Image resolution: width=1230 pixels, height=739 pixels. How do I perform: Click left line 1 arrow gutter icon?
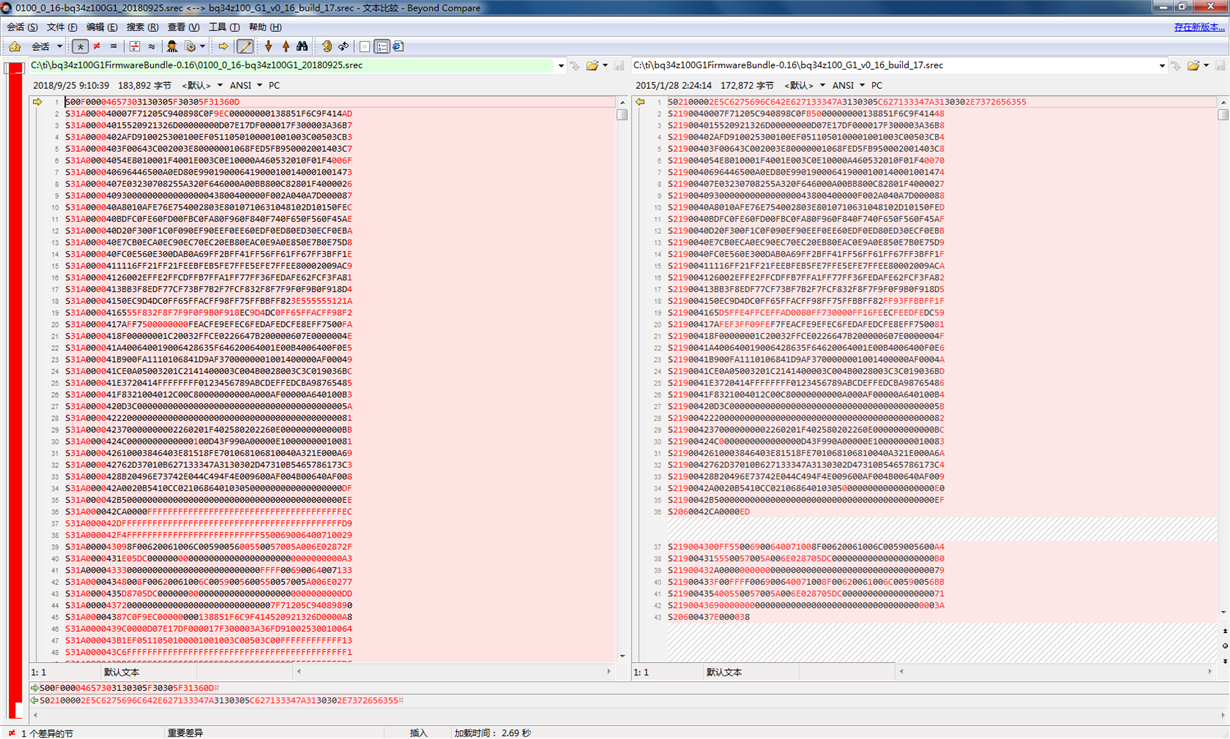coord(37,102)
